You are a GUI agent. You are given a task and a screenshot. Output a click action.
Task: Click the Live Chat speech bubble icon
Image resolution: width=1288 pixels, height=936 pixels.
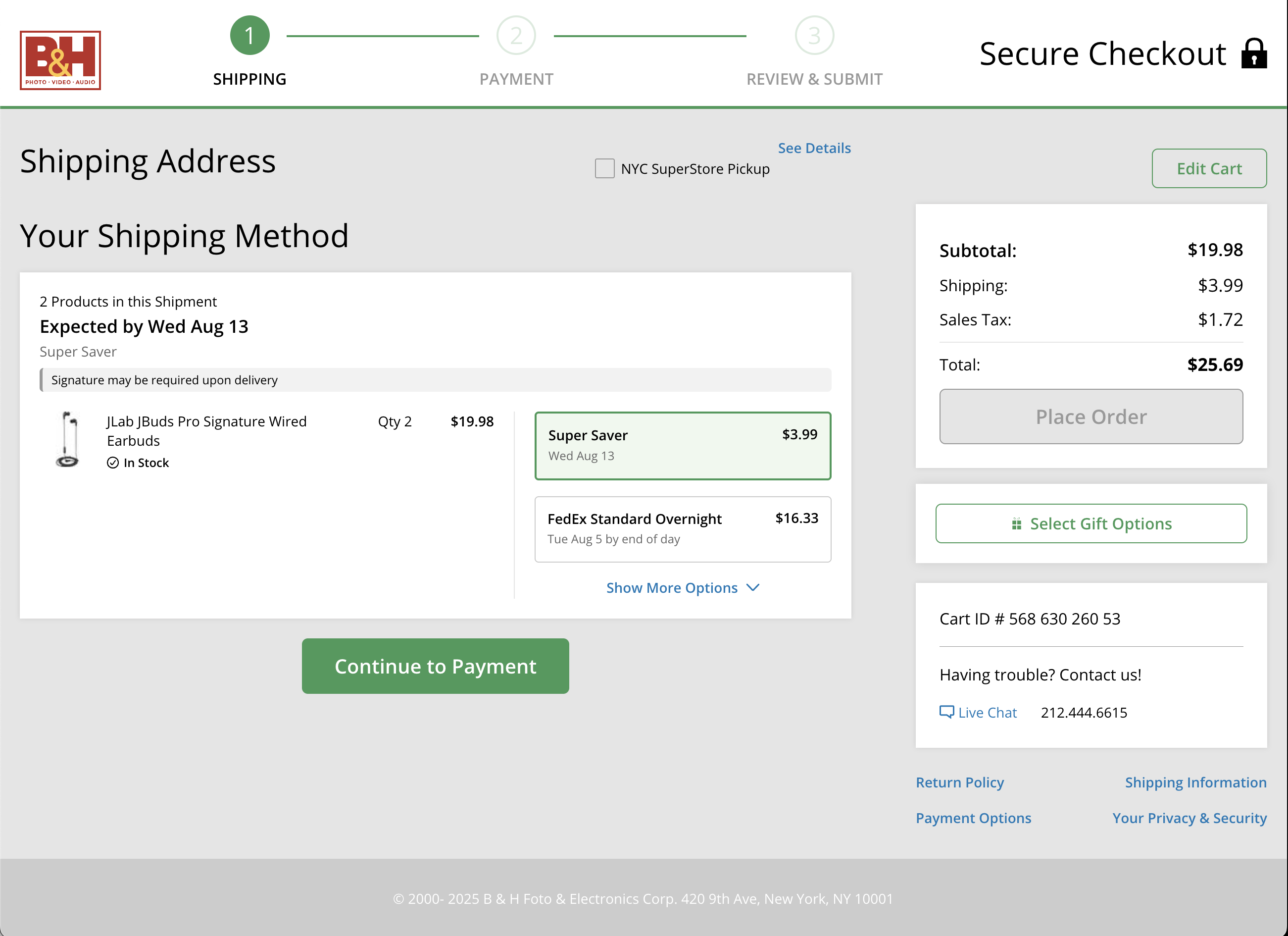click(x=946, y=712)
